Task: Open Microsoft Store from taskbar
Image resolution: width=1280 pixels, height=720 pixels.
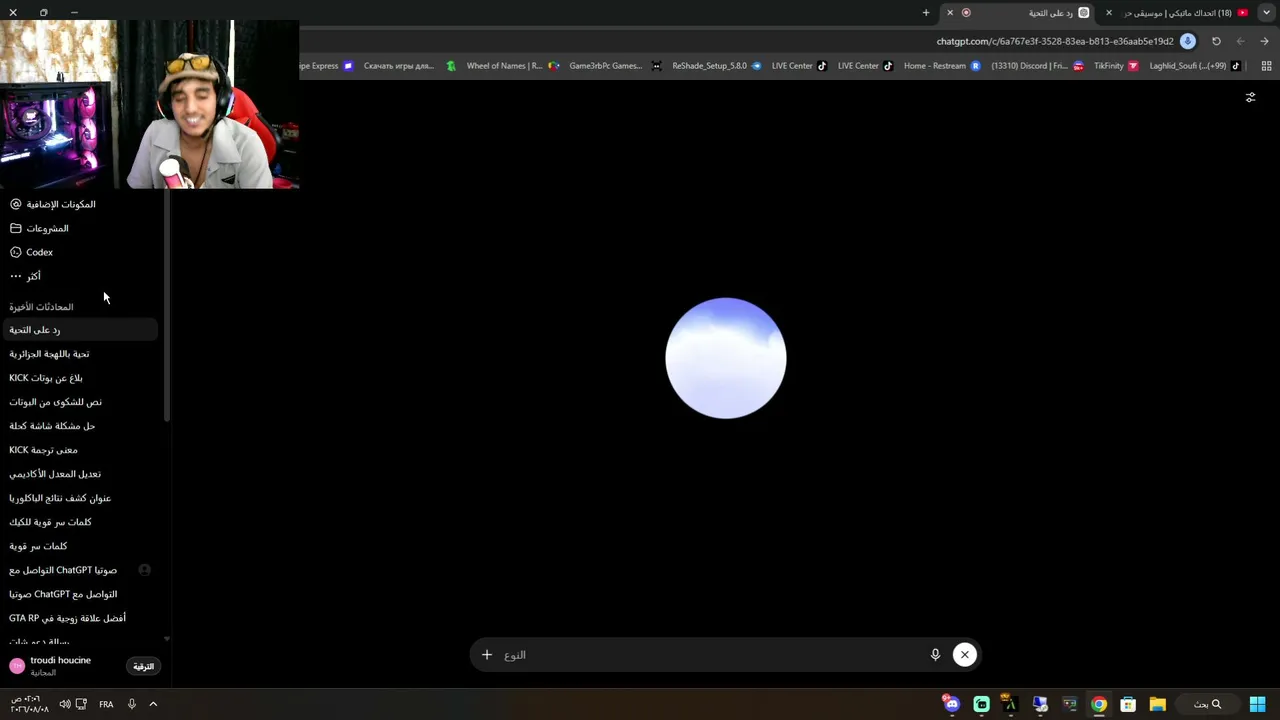Action: click(1128, 704)
